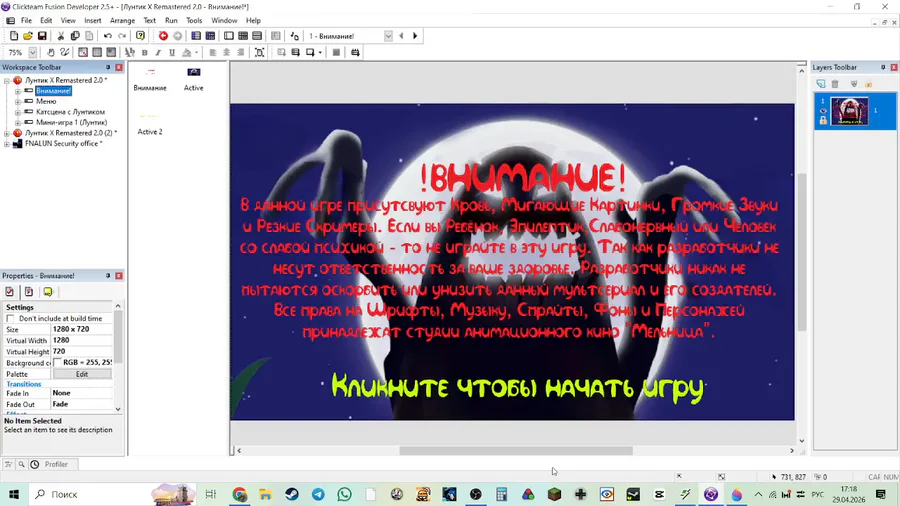
Task: Click the horizontal scrollbar of frame editor
Action: 515,451
